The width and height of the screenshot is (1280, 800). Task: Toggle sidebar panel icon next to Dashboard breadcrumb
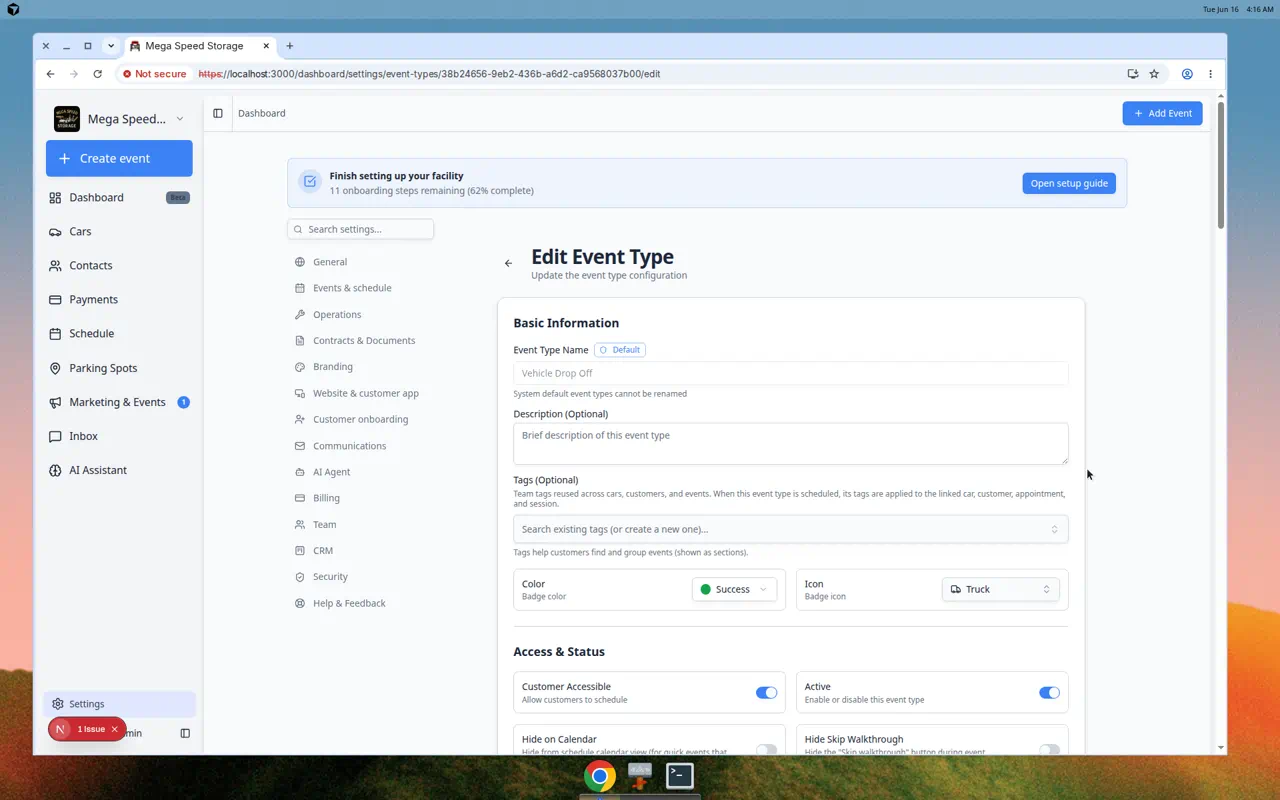coord(218,114)
